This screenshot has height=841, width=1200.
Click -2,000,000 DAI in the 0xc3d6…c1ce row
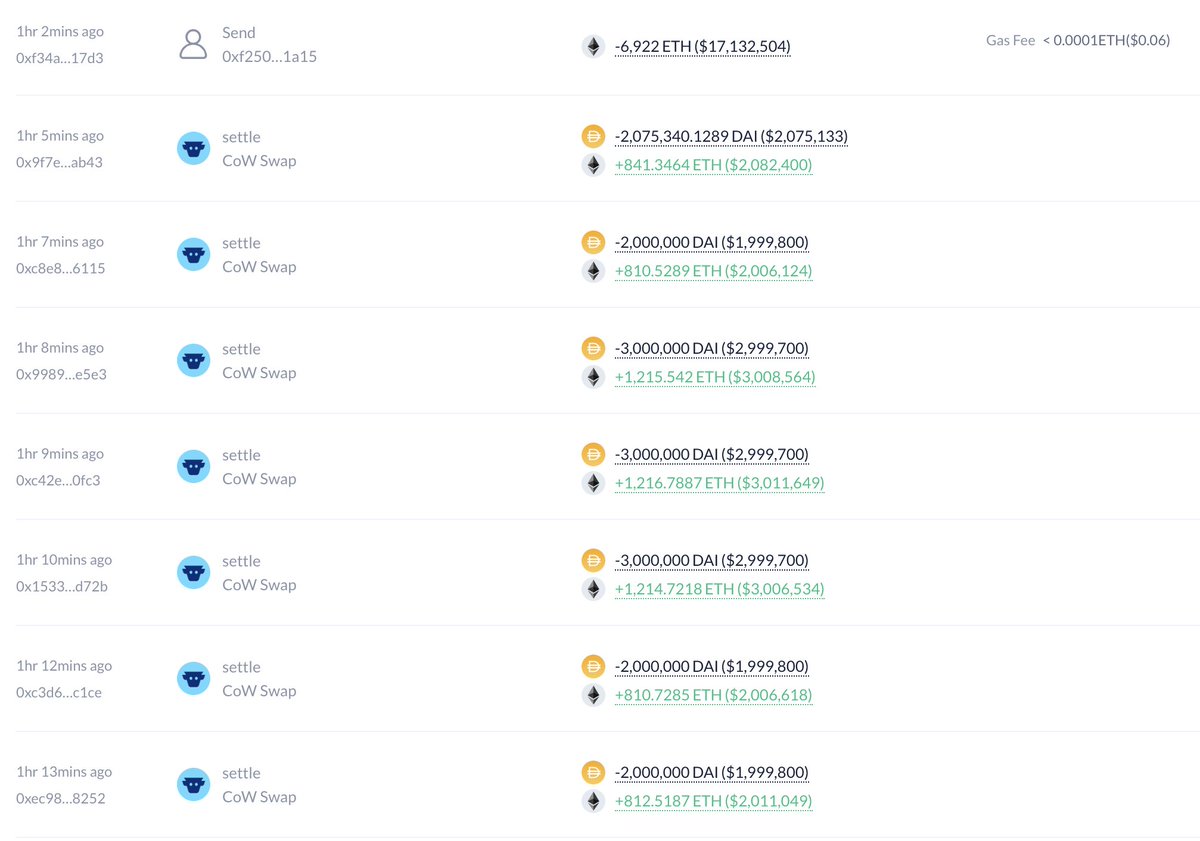click(712, 666)
